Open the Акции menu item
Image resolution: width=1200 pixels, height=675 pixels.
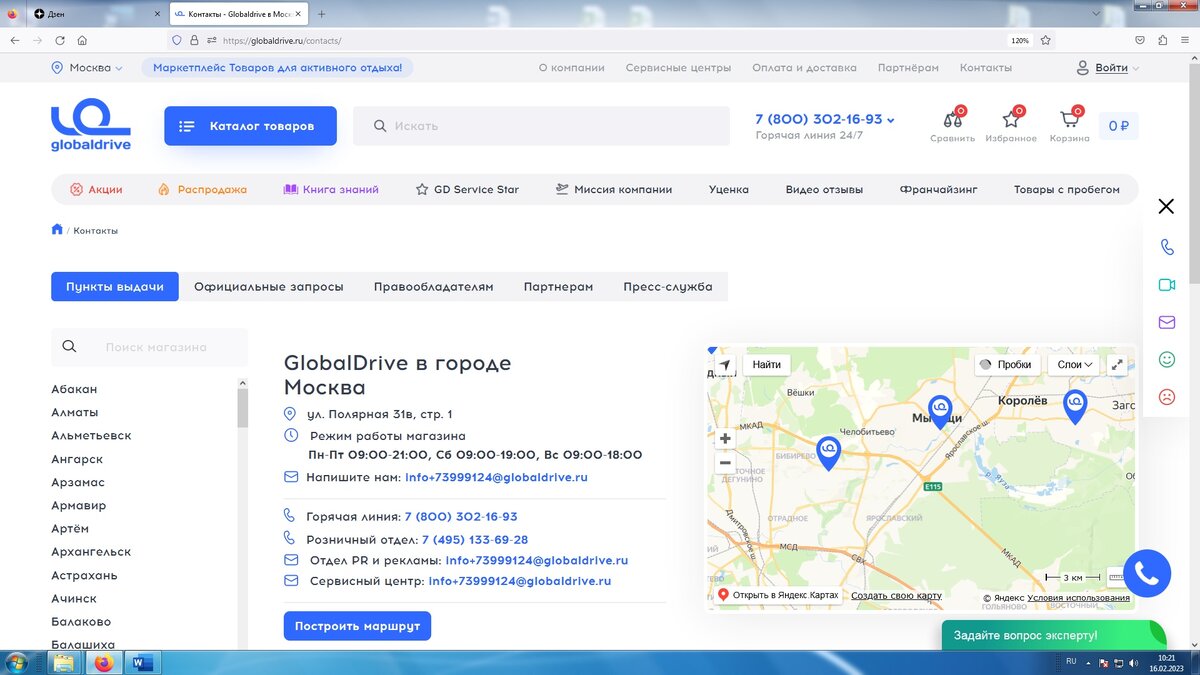(x=96, y=189)
